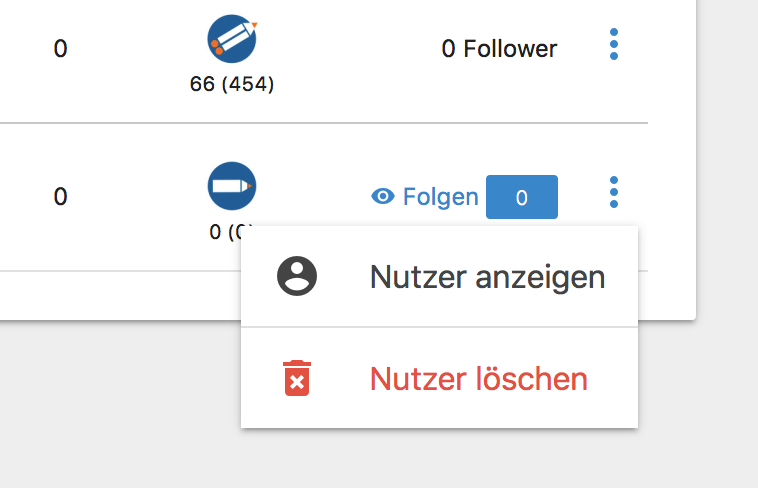758x488 pixels.
Task: Click the Nutzer anzeigen text label
Action: (x=487, y=277)
